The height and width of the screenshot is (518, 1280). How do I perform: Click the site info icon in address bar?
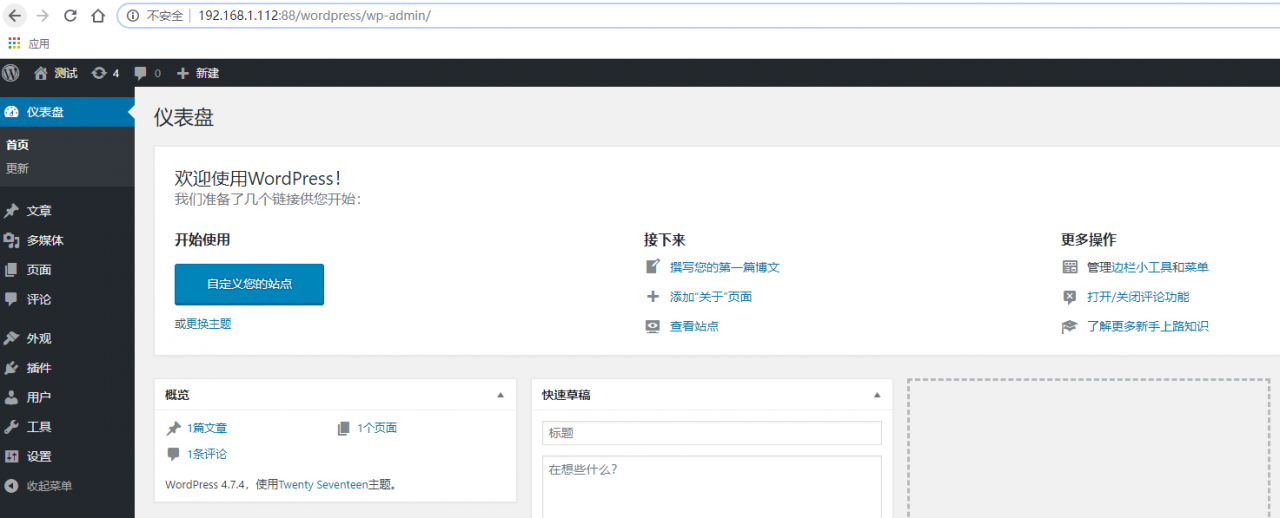(133, 16)
